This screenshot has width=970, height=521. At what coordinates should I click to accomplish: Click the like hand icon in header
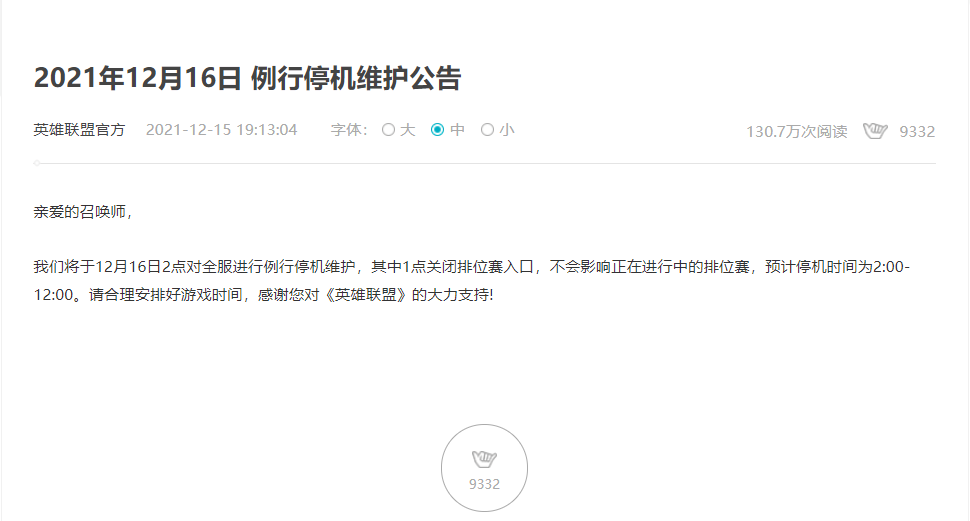[x=875, y=131]
